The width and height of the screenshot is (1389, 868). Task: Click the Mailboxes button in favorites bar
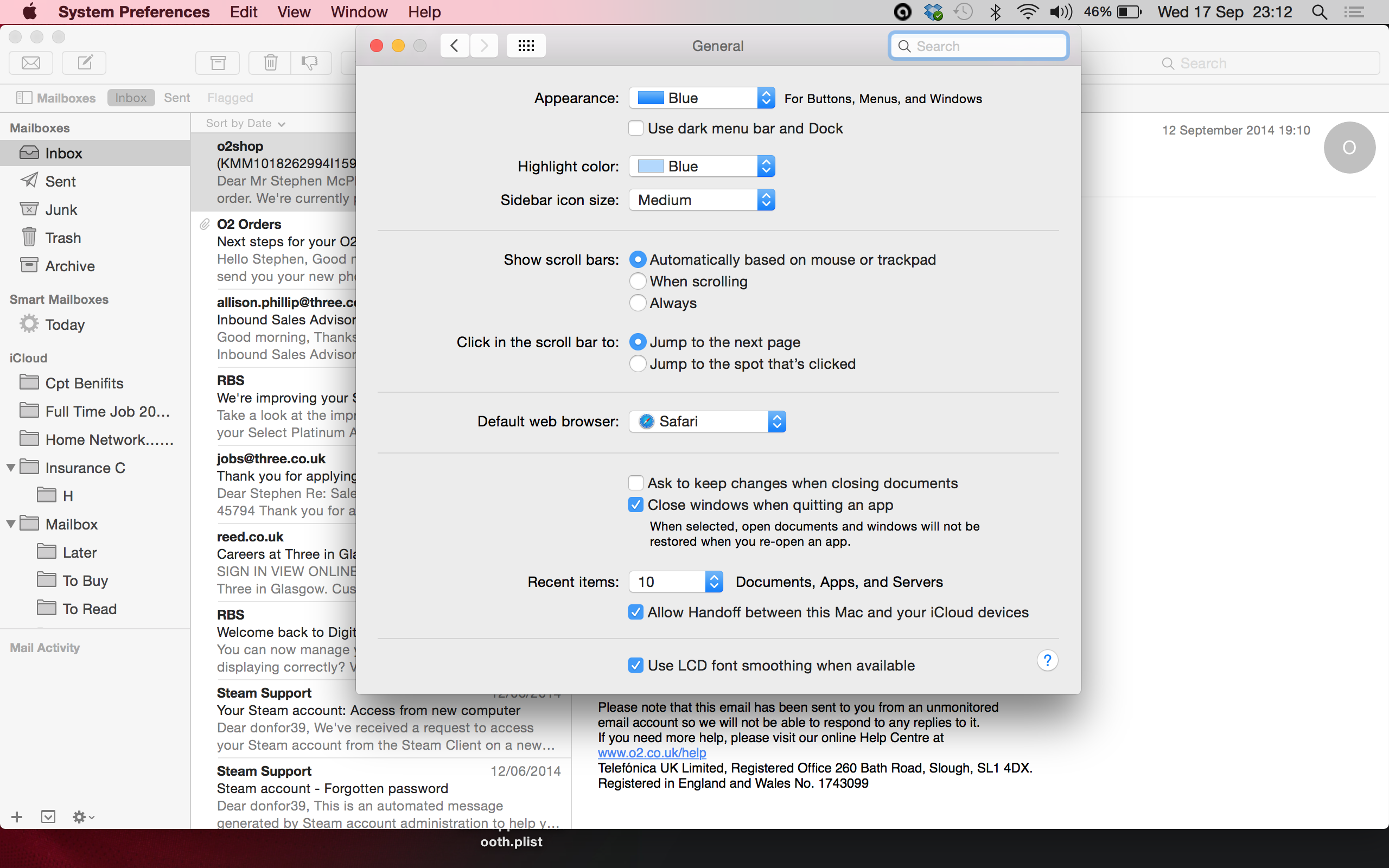[x=56, y=98]
